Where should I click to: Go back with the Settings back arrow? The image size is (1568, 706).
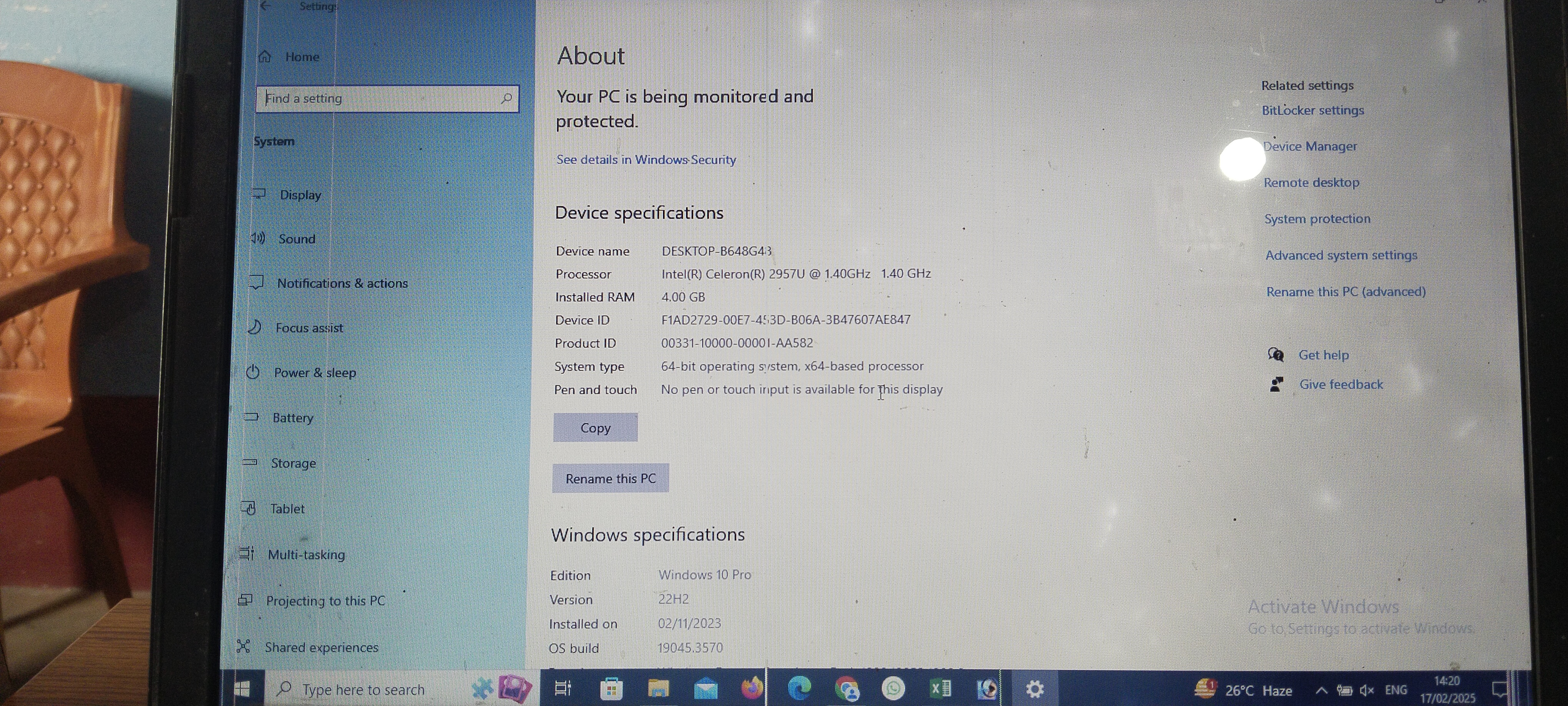265,6
